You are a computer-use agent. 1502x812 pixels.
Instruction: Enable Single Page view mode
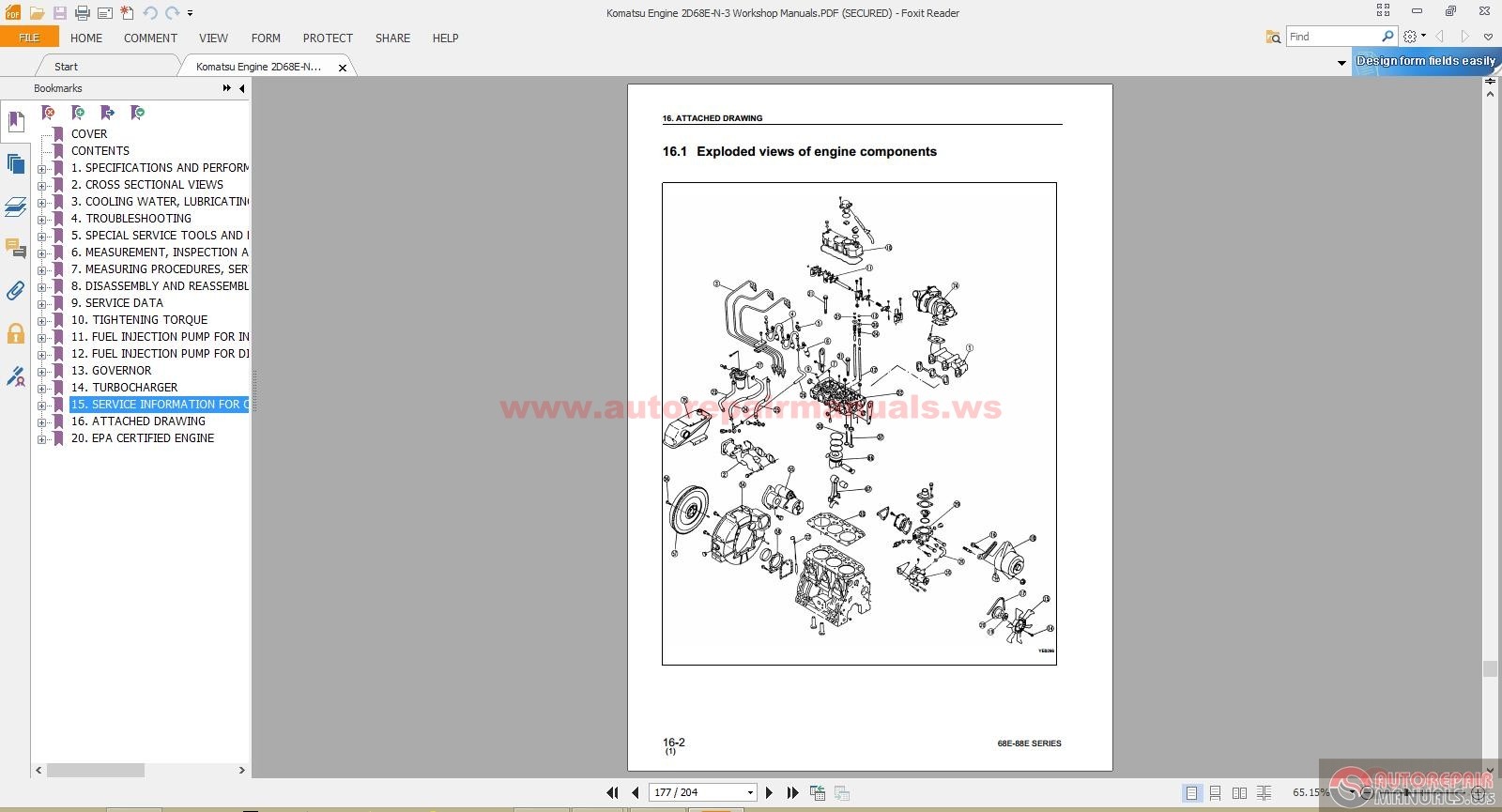pyautogui.click(x=1191, y=793)
